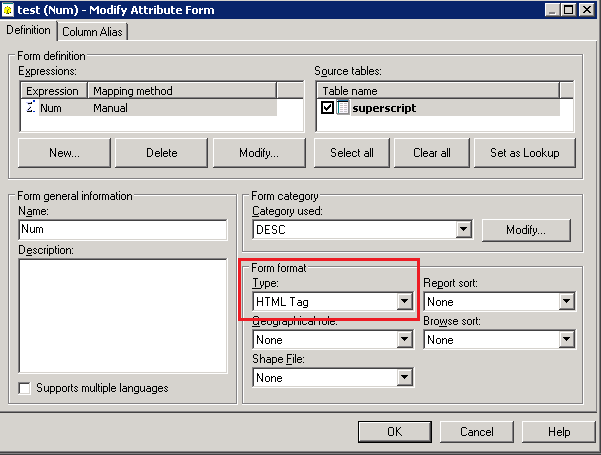
Task: Click Modify... next to Category used
Action: tap(526, 230)
